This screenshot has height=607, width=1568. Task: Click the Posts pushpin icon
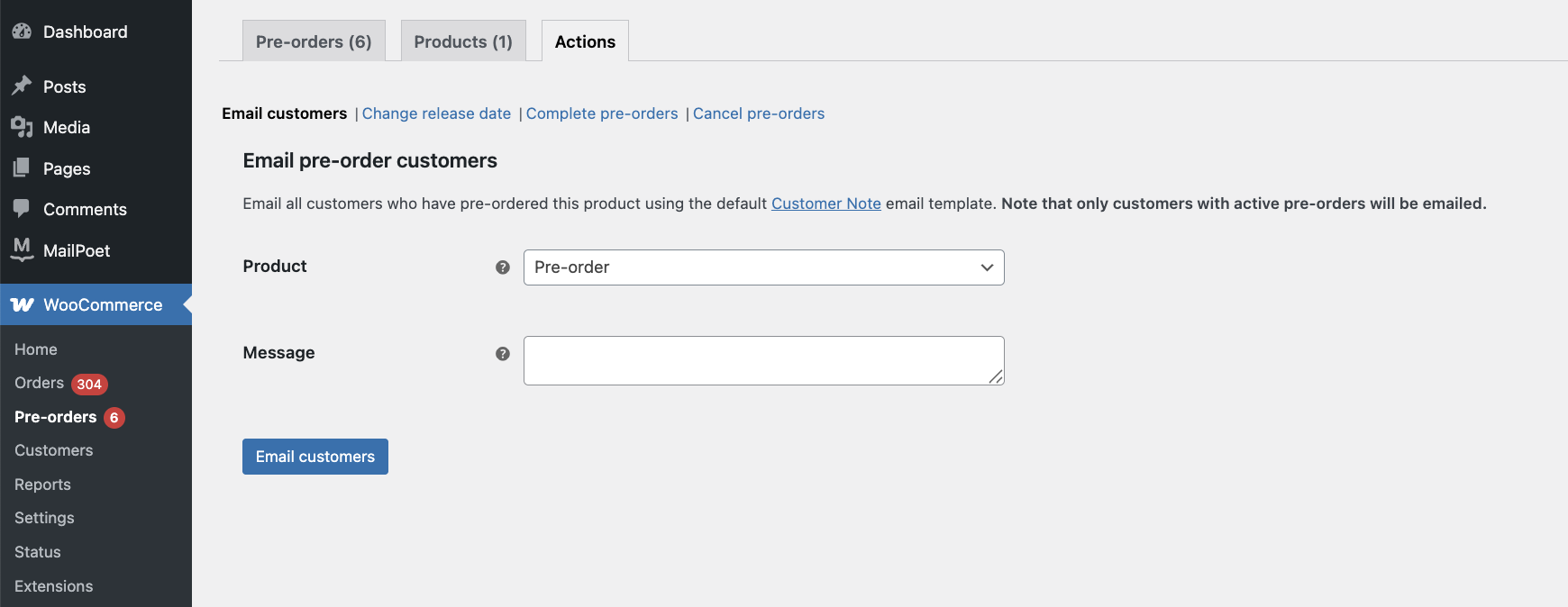22,86
